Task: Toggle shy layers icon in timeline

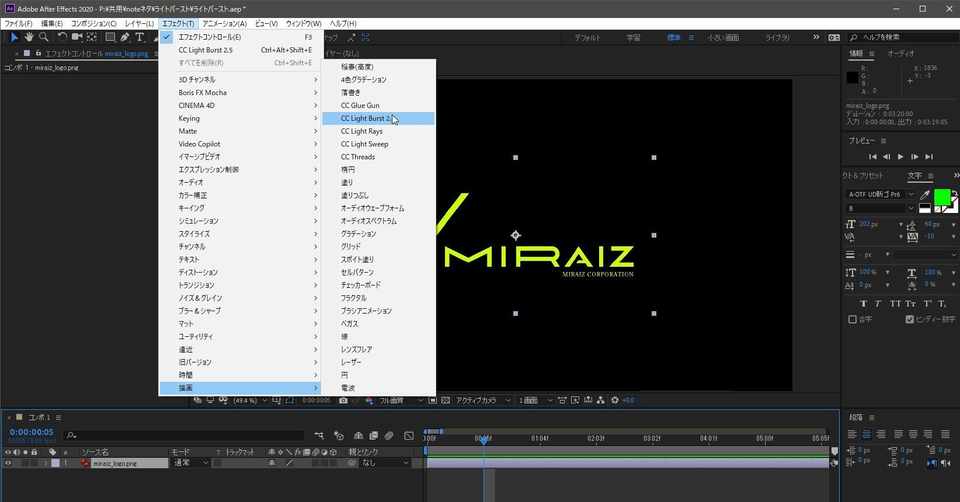Action: pyautogui.click(x=358, y=436)
